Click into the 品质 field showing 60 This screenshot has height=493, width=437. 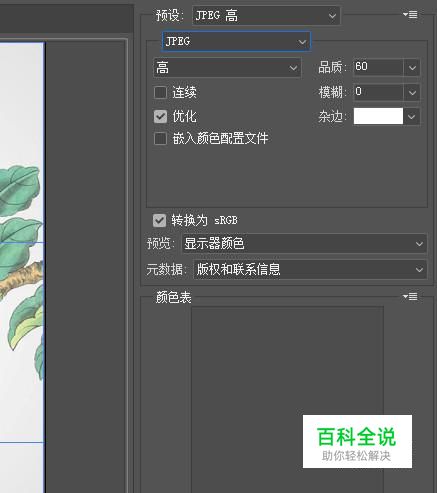[x=378, y=67]
